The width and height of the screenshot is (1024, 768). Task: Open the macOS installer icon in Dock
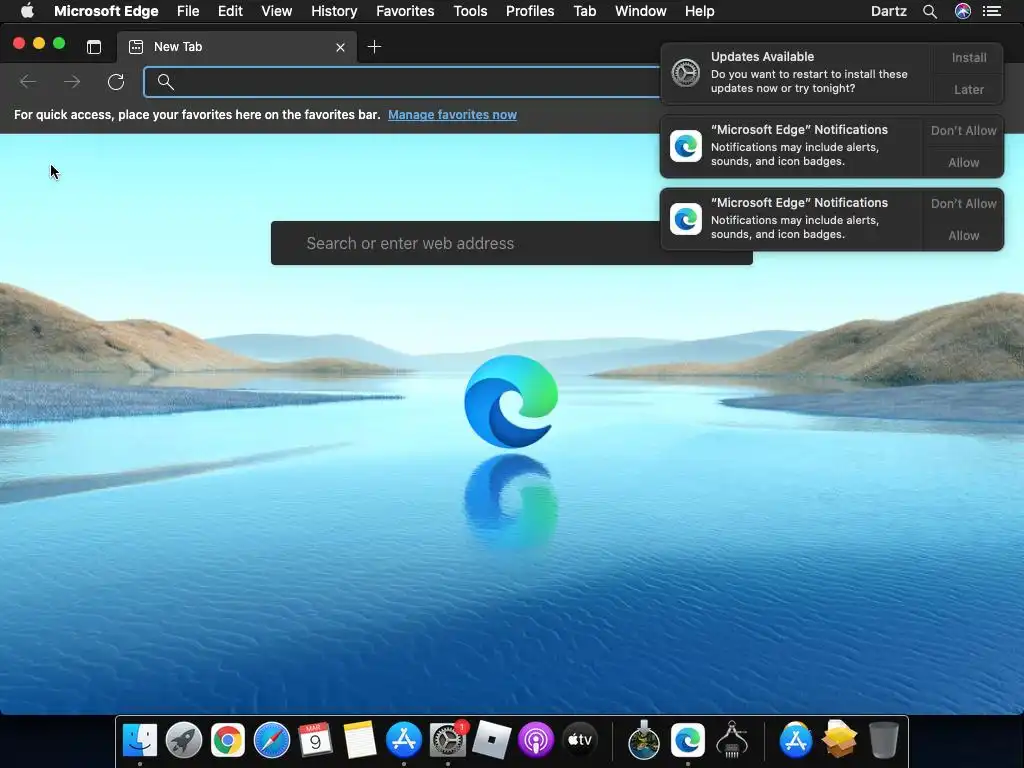pyautogui.click(x=643, y=740)
